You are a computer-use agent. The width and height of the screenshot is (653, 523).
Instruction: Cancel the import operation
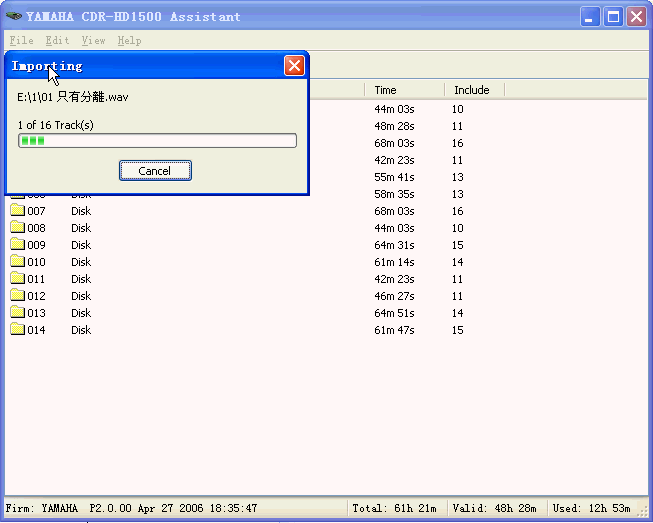[155, 171]
